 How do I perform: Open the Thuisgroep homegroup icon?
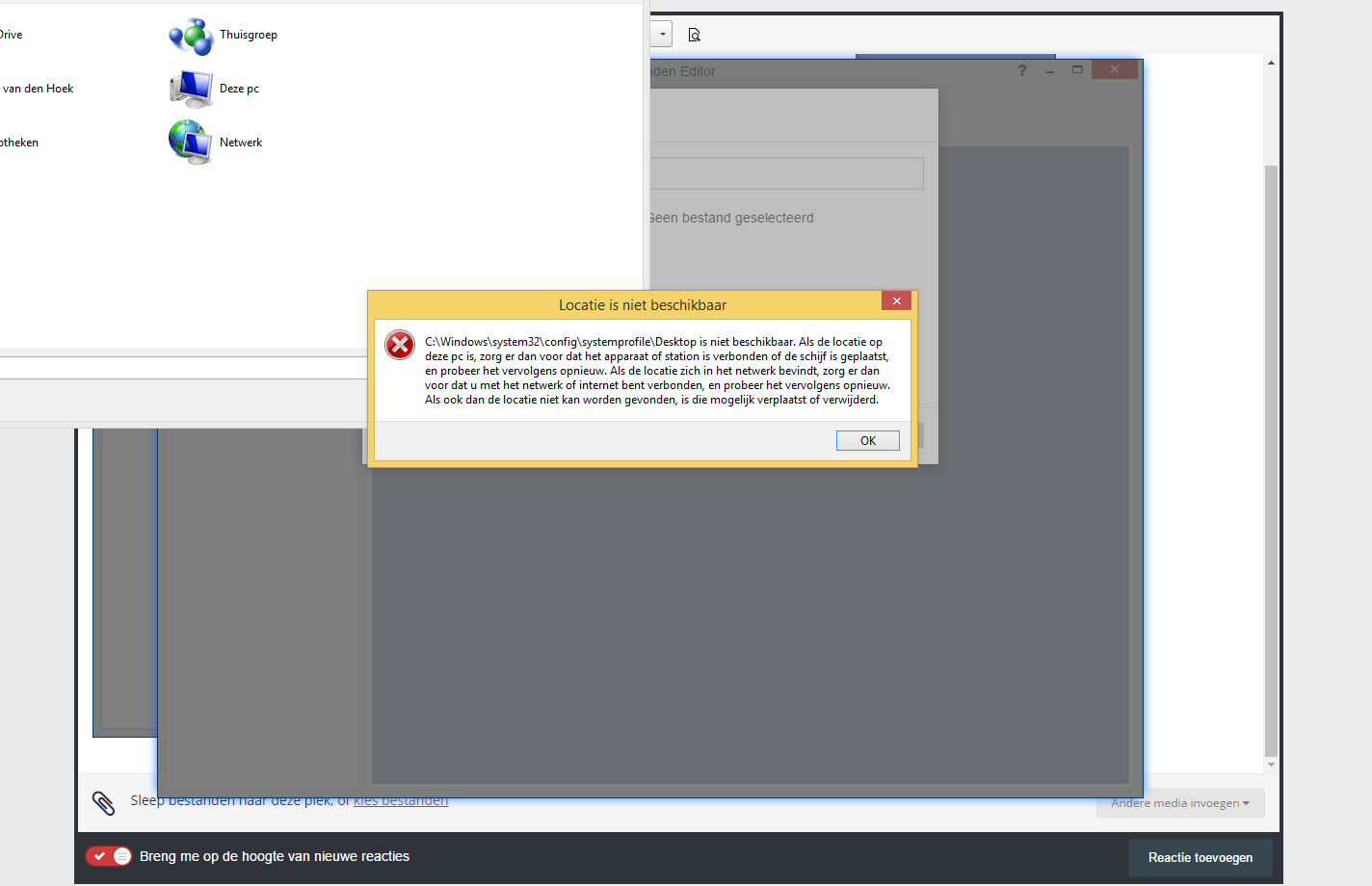coord(191,37)
